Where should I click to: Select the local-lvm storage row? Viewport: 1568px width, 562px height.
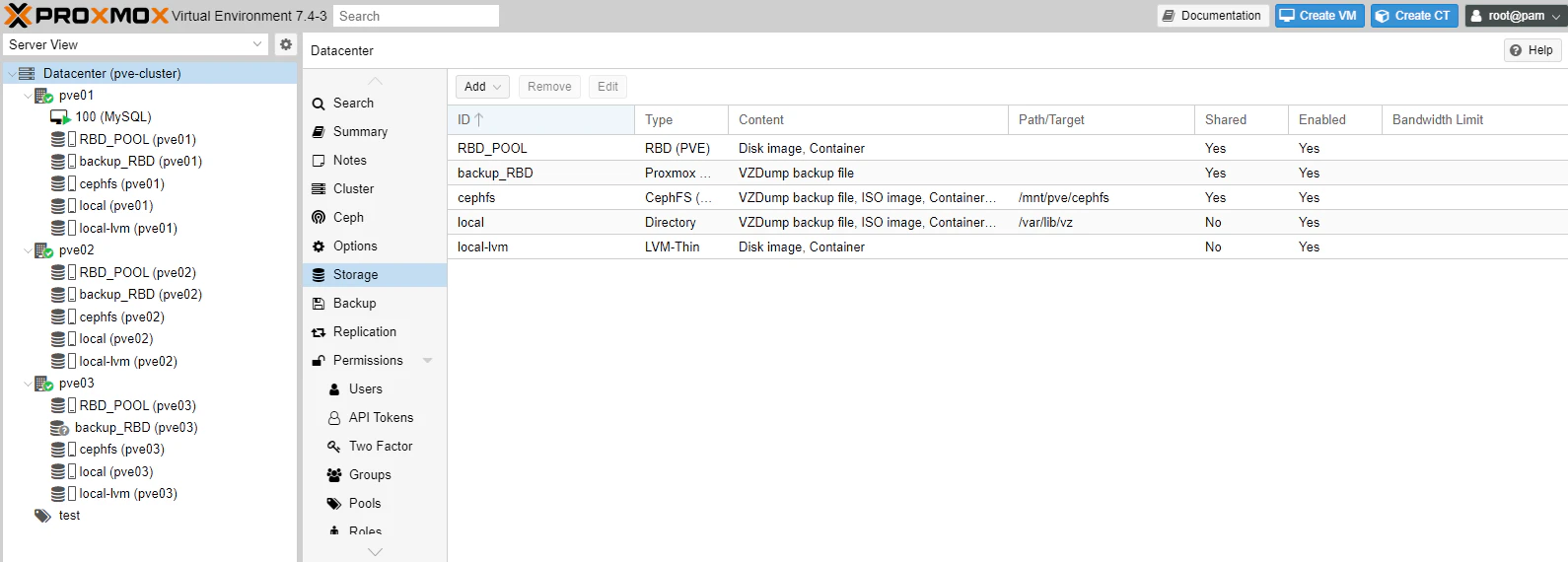tap(1008, 247)
